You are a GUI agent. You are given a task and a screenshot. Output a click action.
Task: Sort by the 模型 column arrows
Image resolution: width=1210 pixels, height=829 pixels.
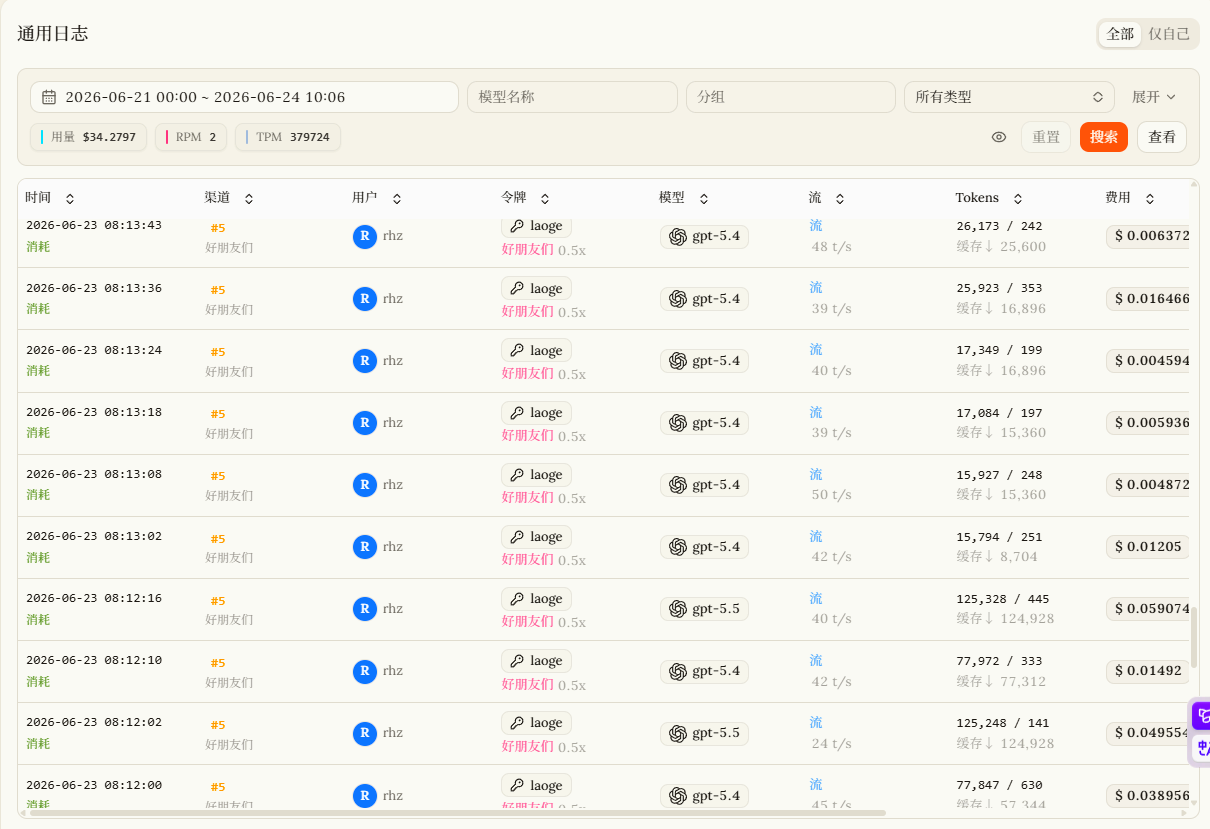click(704, 199)
